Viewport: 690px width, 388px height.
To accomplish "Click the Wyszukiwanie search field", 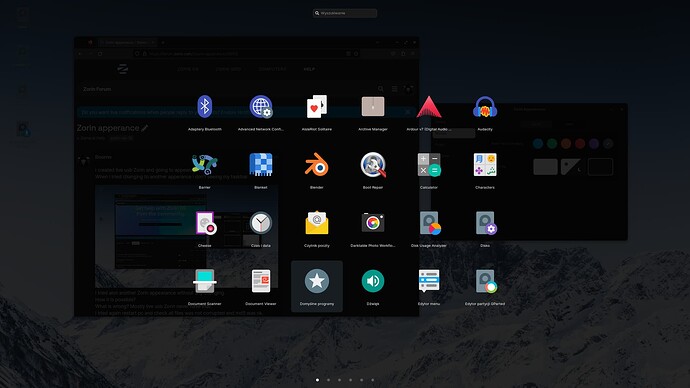I will click(345, 13).
